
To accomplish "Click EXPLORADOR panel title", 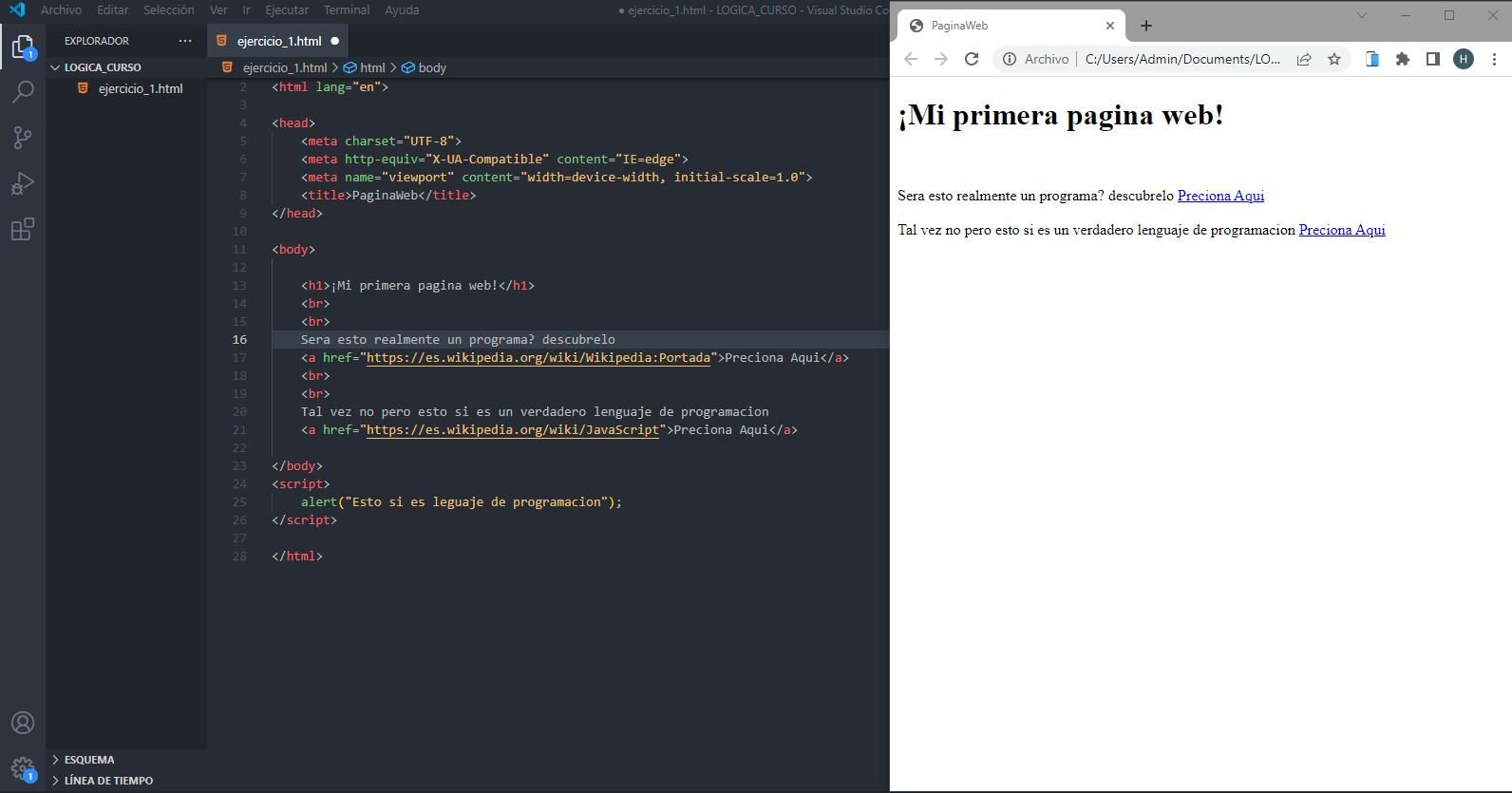I will tap(97, 41).
